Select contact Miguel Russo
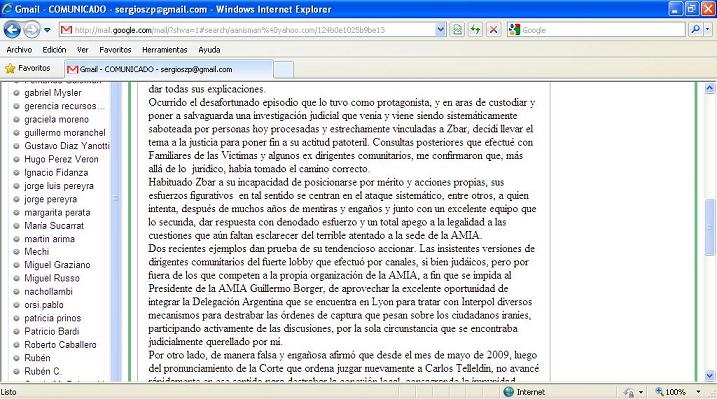 click(x=52, y=278)
